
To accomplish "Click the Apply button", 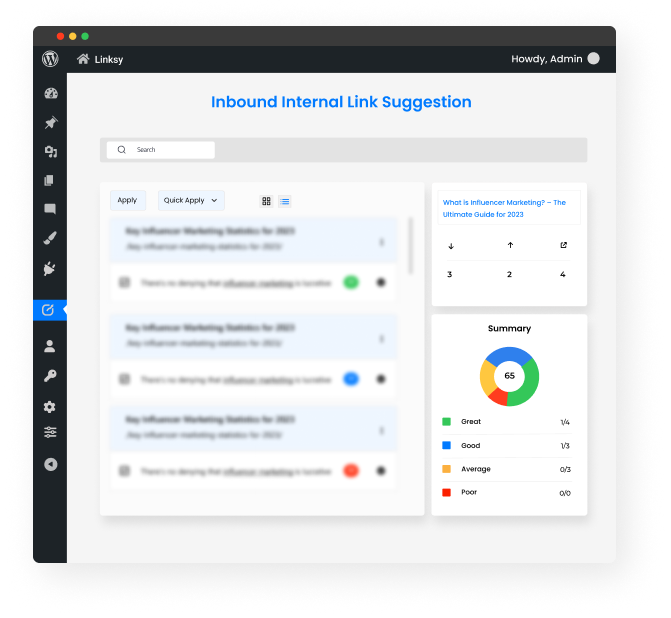I will [x=128, y=200].
